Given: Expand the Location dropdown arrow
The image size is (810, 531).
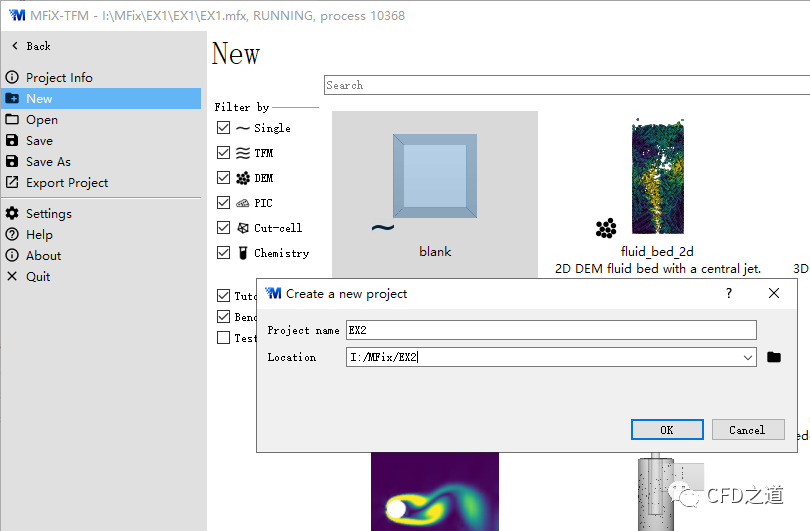Looking at the screenshot, I should click(747, 357).
